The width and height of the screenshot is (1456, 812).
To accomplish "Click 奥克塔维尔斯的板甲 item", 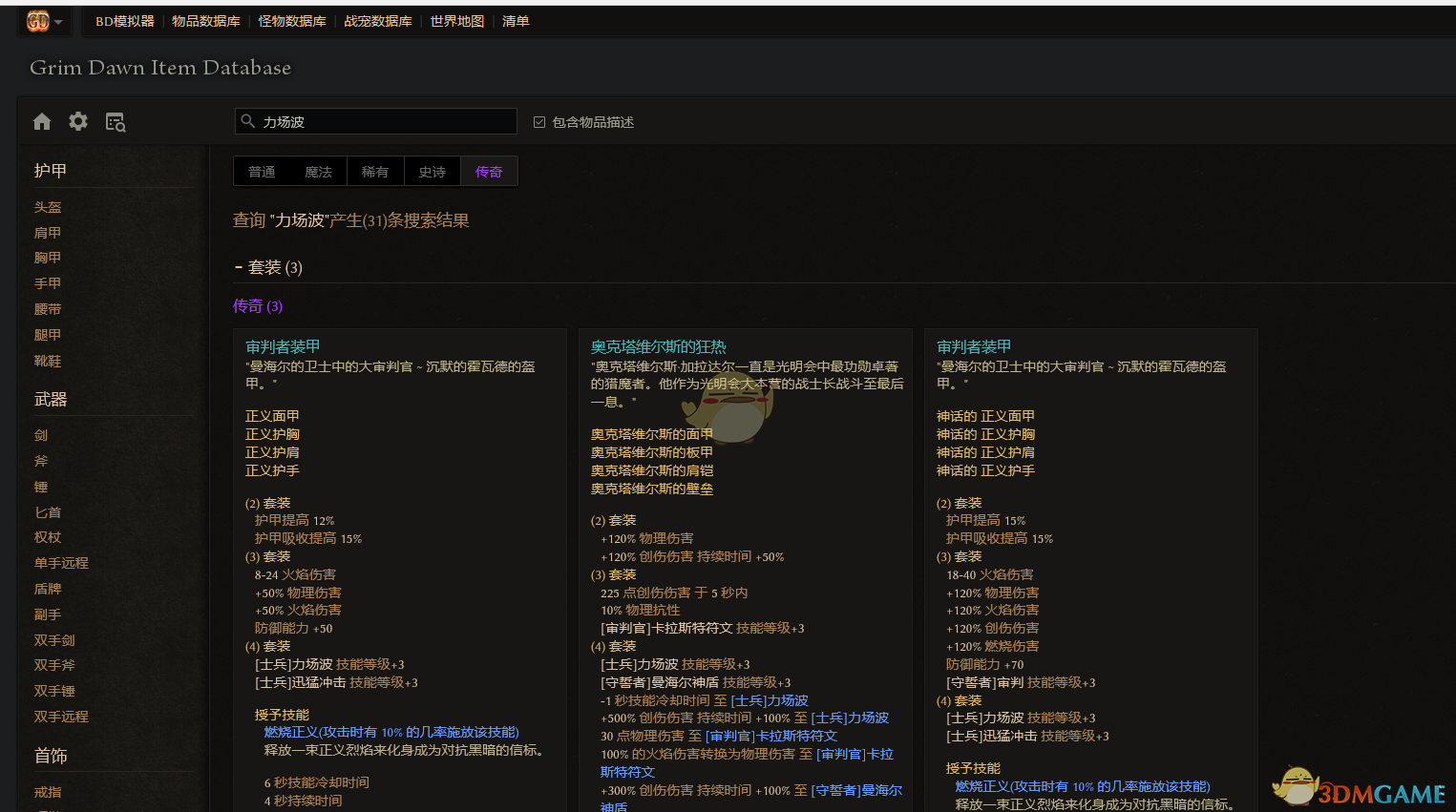I will pyautogui.click(x=652, y=452).
